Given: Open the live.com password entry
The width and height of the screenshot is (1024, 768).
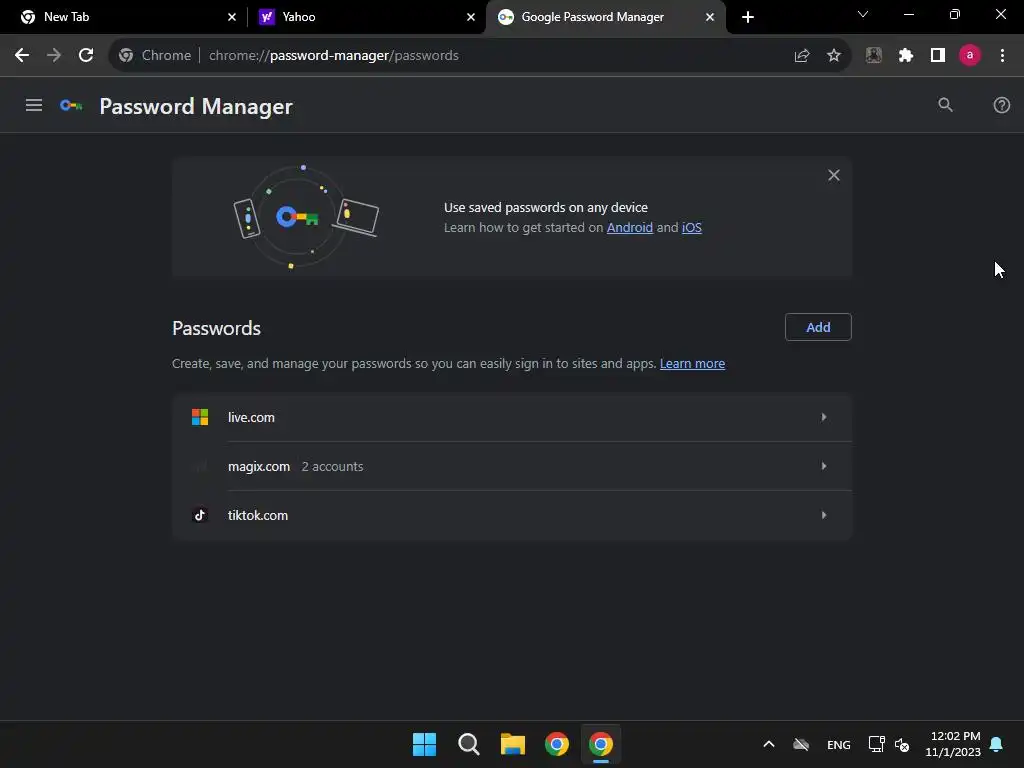Looking at the screenshot, I should [x=512, y=417].
